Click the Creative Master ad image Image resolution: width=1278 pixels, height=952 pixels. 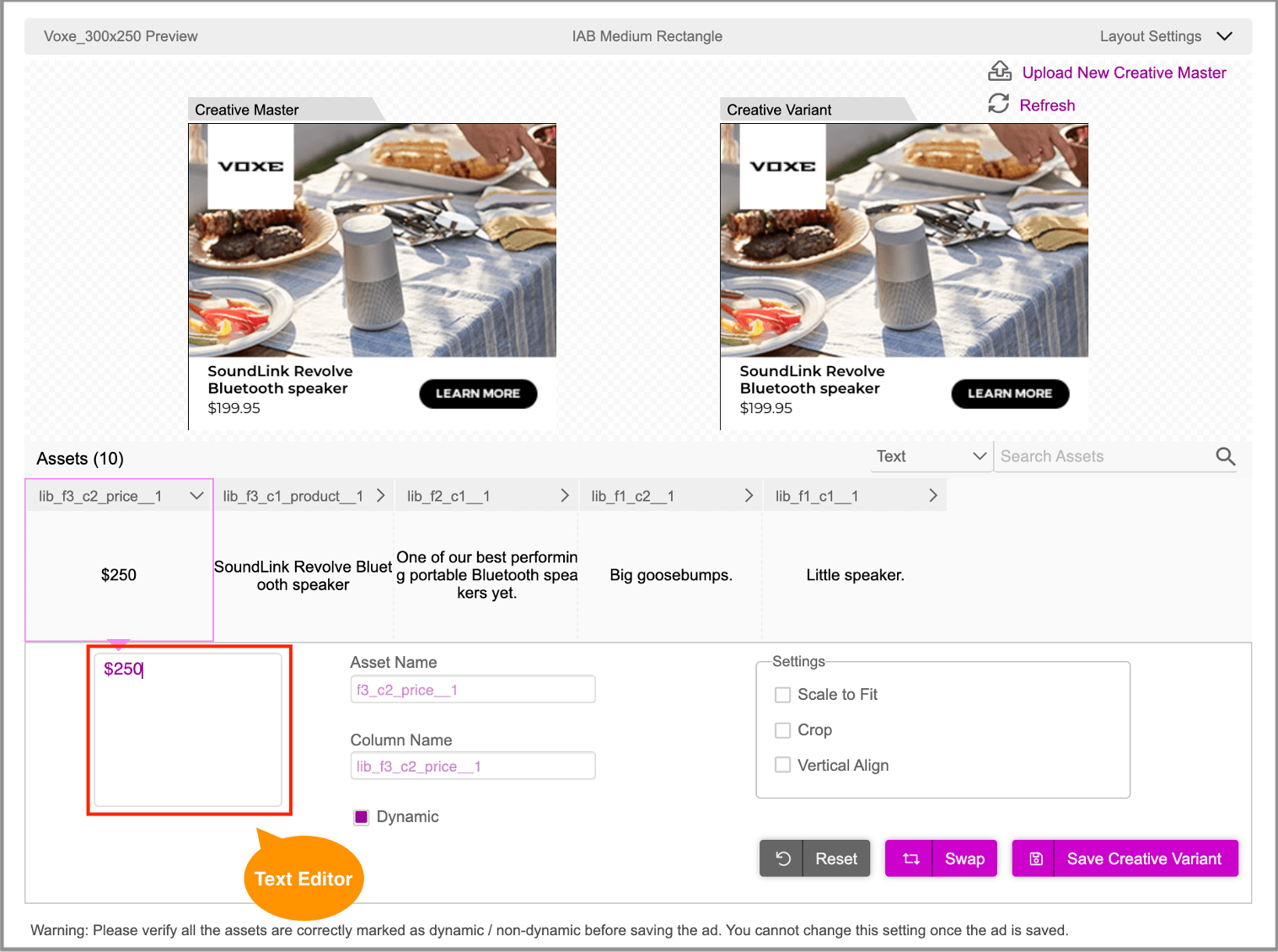[x=372, y=240]
